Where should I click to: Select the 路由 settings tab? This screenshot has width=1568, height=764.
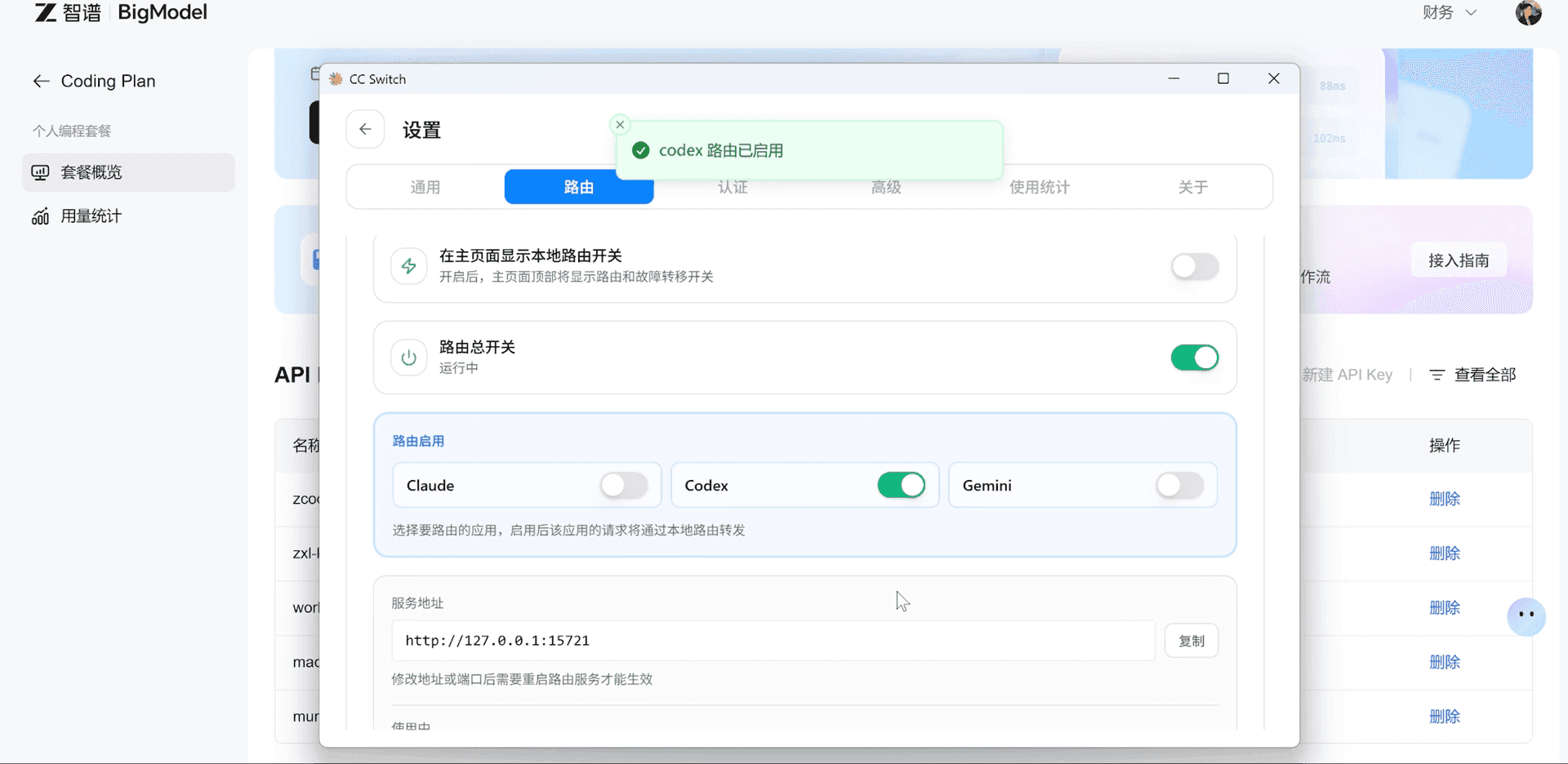(579, 187)
